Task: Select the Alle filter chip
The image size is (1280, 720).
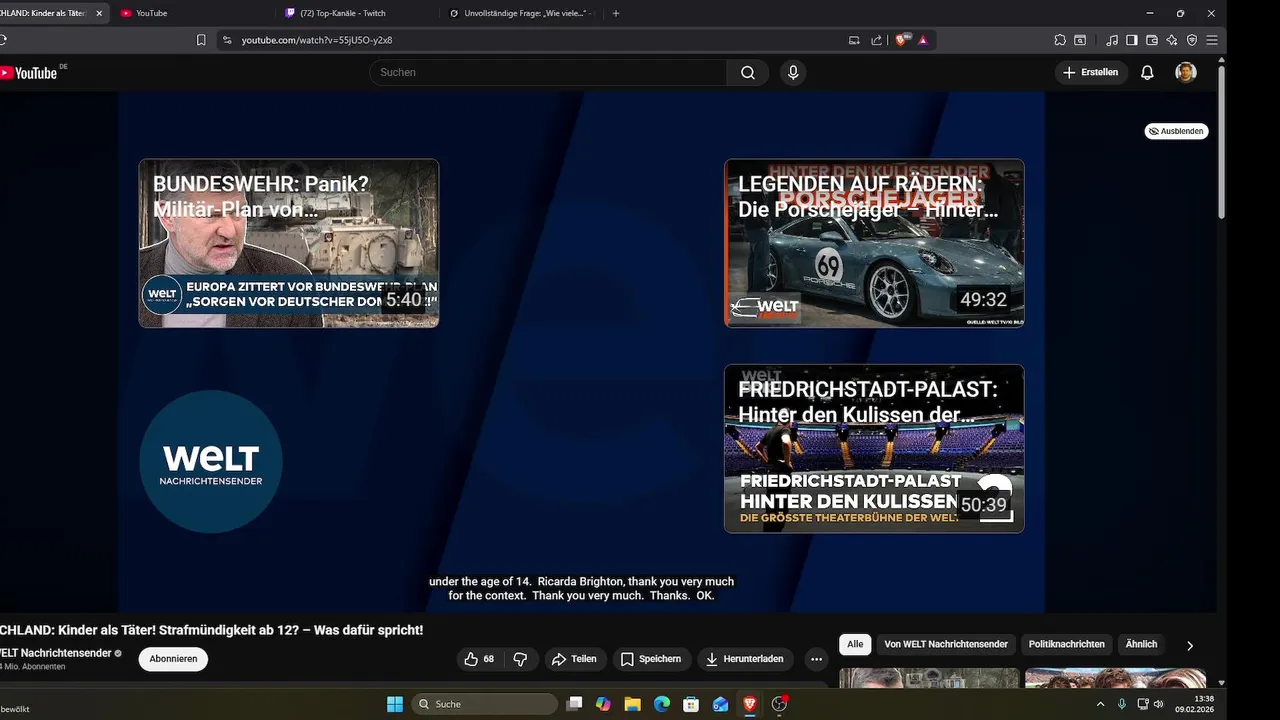Action: point(855,644)
